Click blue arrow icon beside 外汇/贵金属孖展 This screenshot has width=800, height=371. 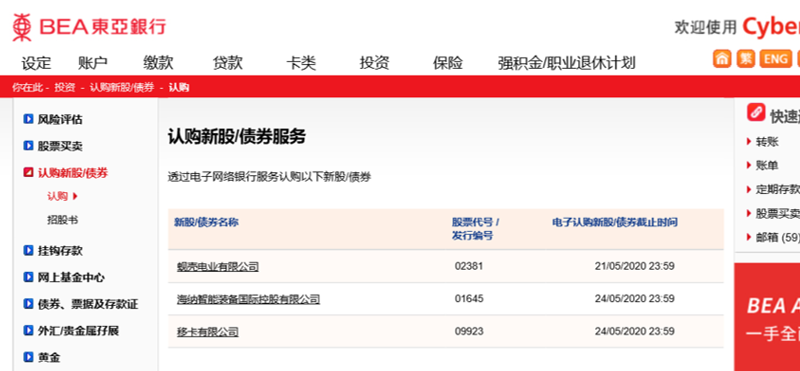pos(29,331)
